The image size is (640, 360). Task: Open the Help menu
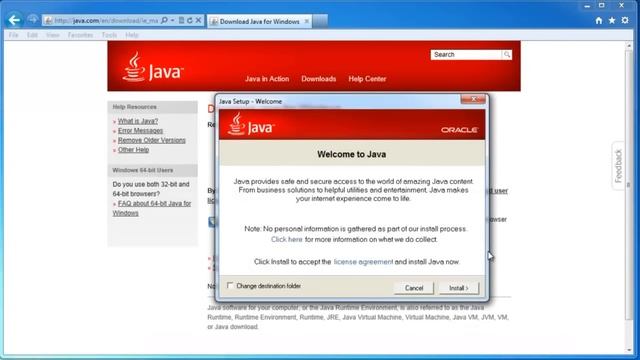pyautogui.click(x=132, y=35)
